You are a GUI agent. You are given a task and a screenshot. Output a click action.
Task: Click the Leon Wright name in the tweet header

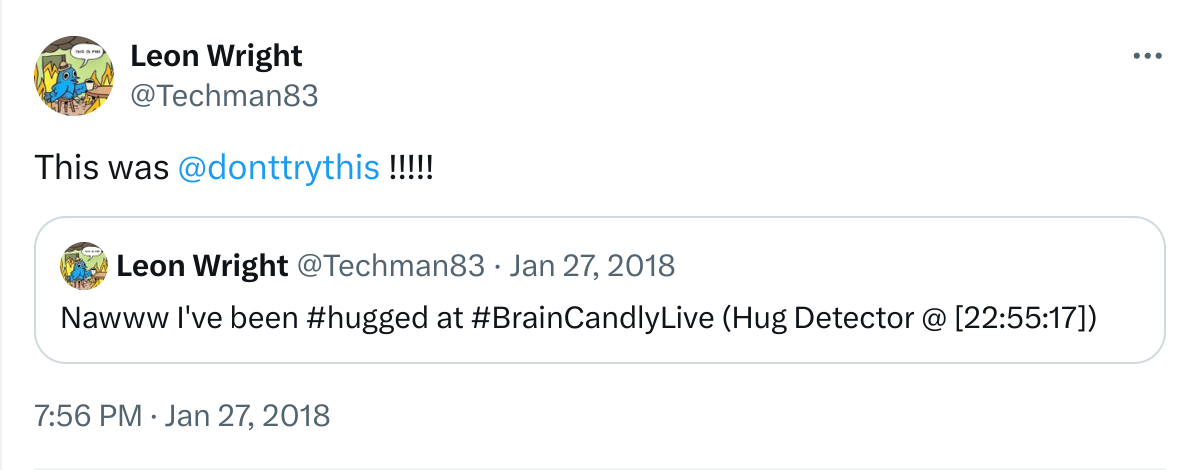coord(216,55)
